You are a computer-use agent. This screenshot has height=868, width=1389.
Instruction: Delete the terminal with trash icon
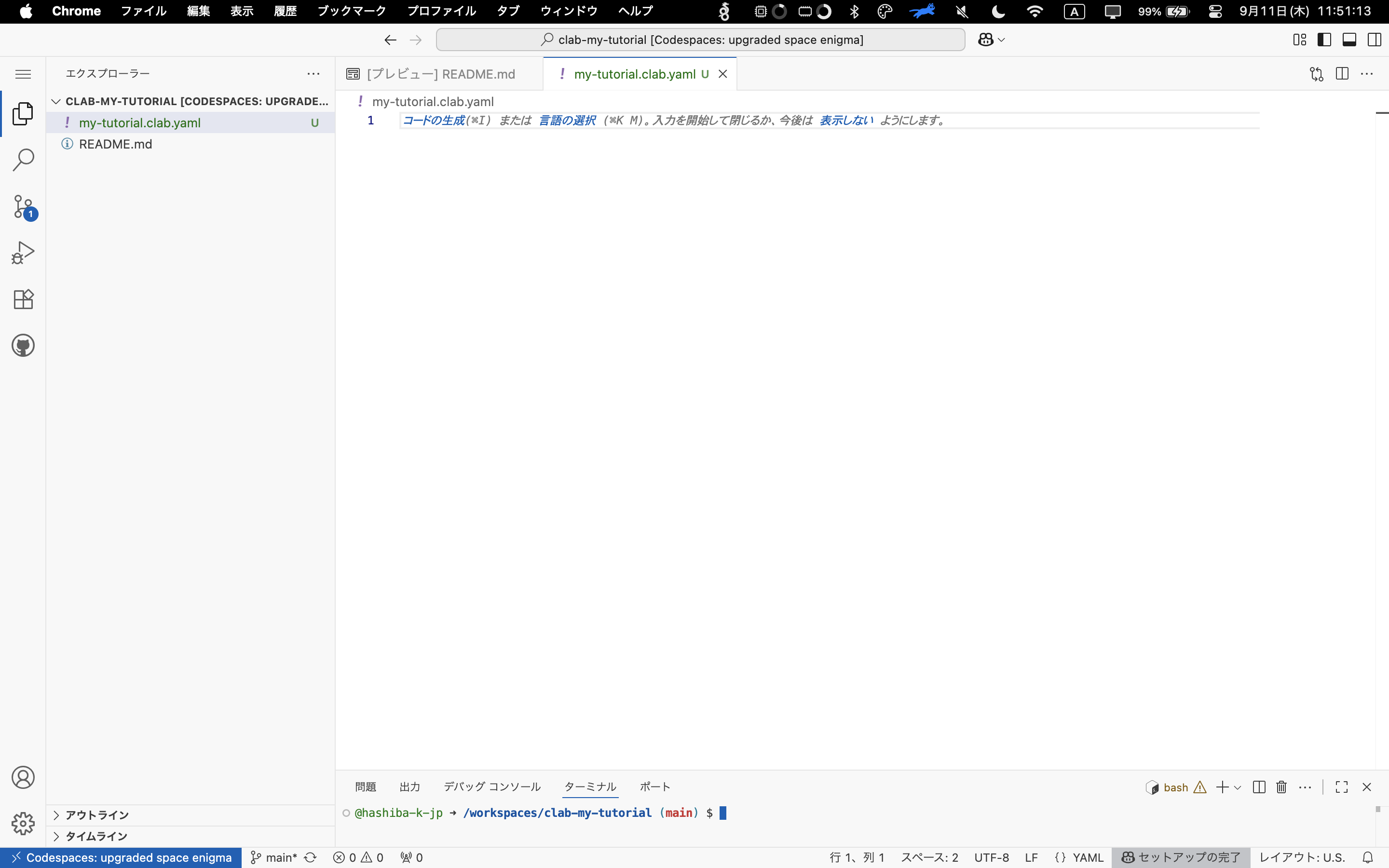pos(1281,787)
